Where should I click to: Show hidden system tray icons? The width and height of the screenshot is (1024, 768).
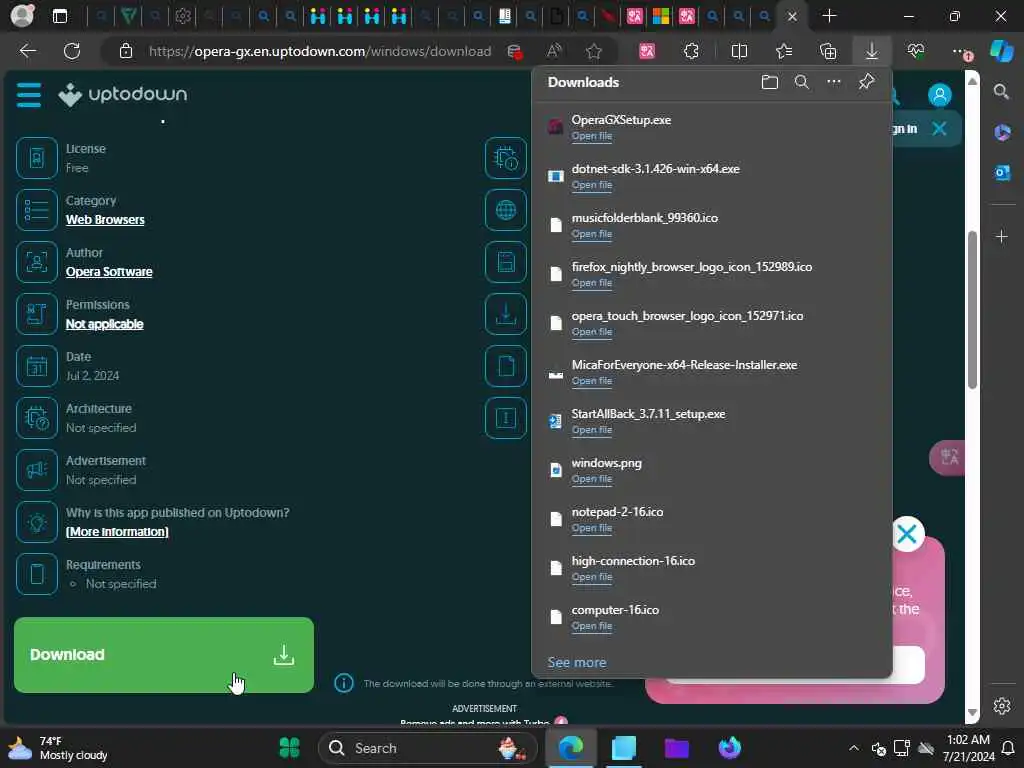coord(854,748)
